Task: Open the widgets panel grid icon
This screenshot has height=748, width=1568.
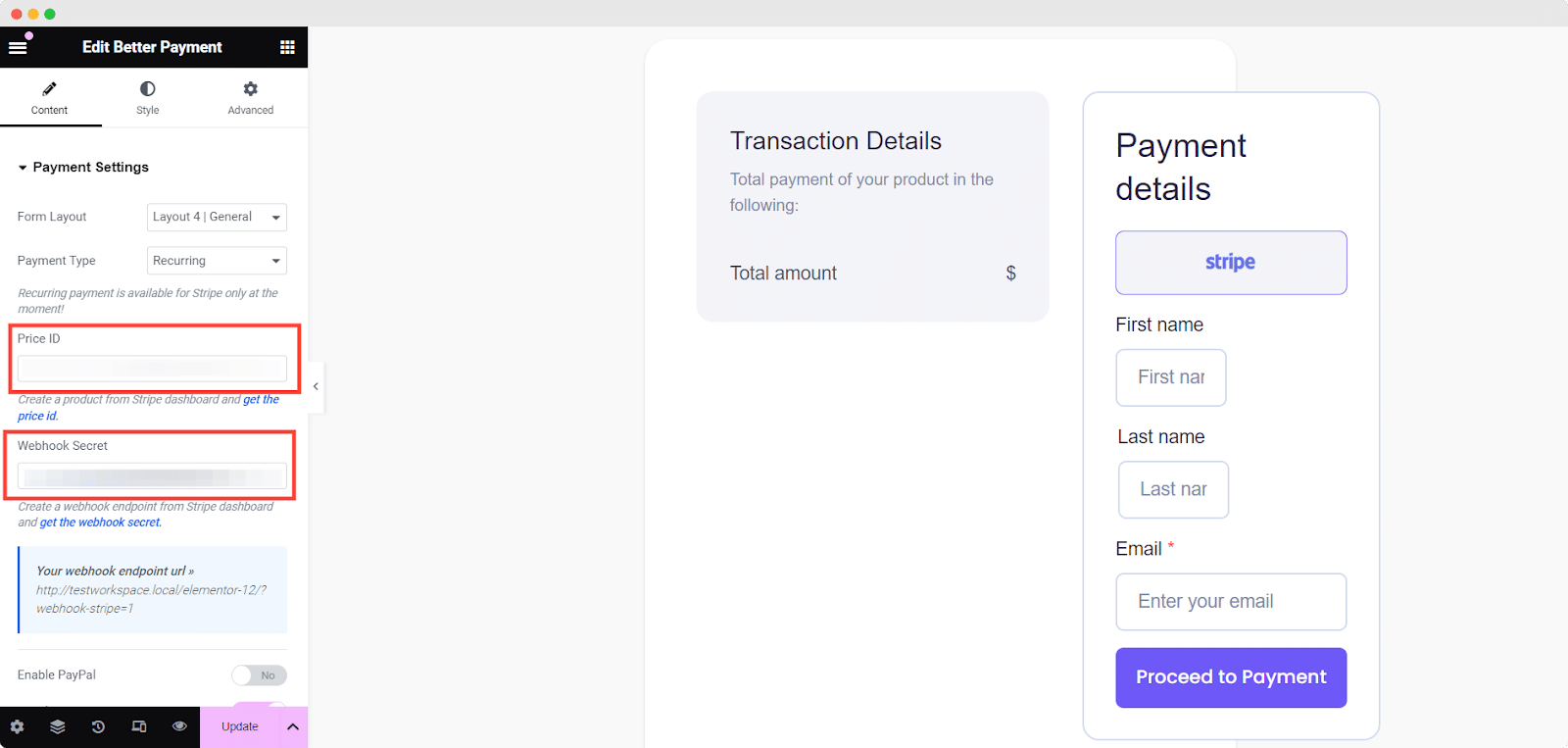Action: click(287, 46)
